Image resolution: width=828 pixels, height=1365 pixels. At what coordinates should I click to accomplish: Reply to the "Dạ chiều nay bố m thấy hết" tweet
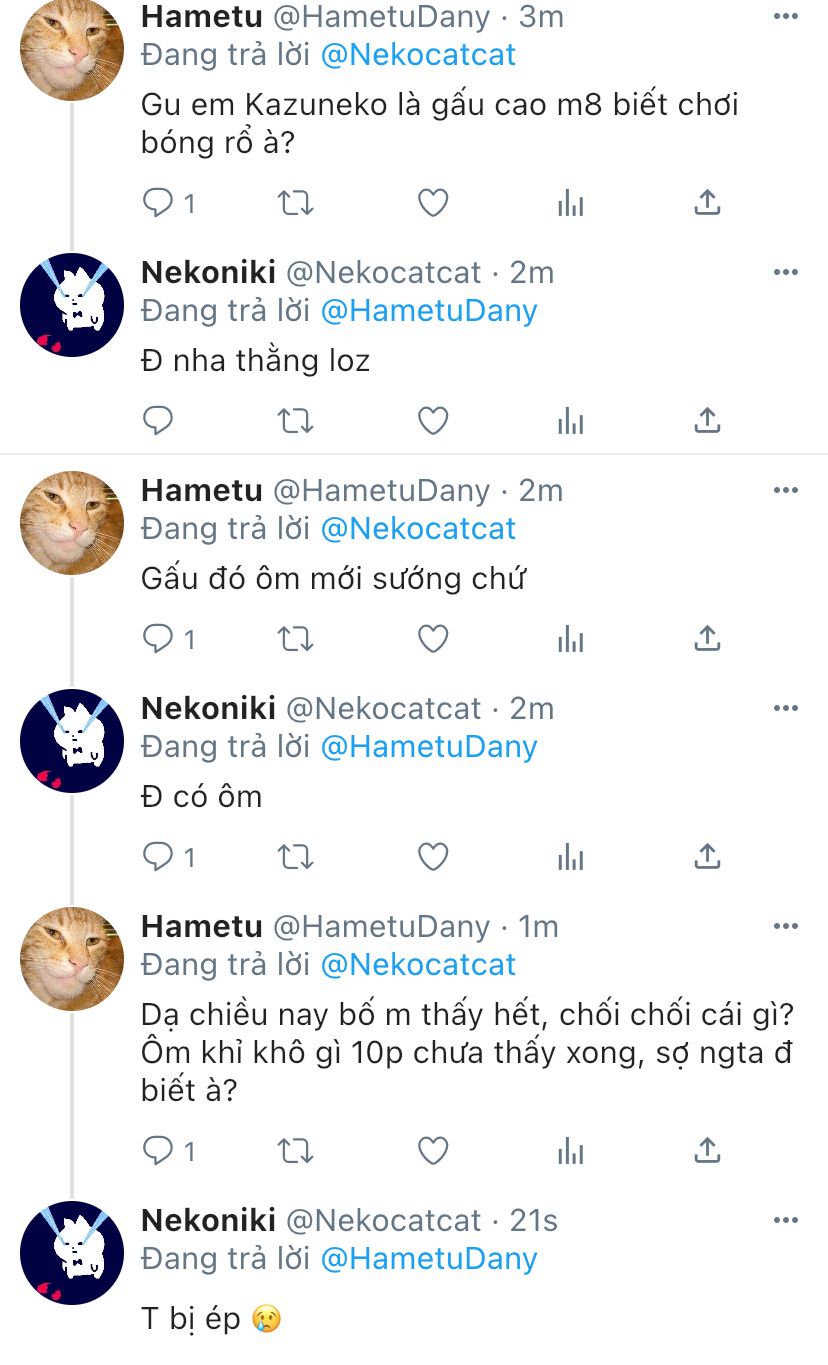point(159,1151)
